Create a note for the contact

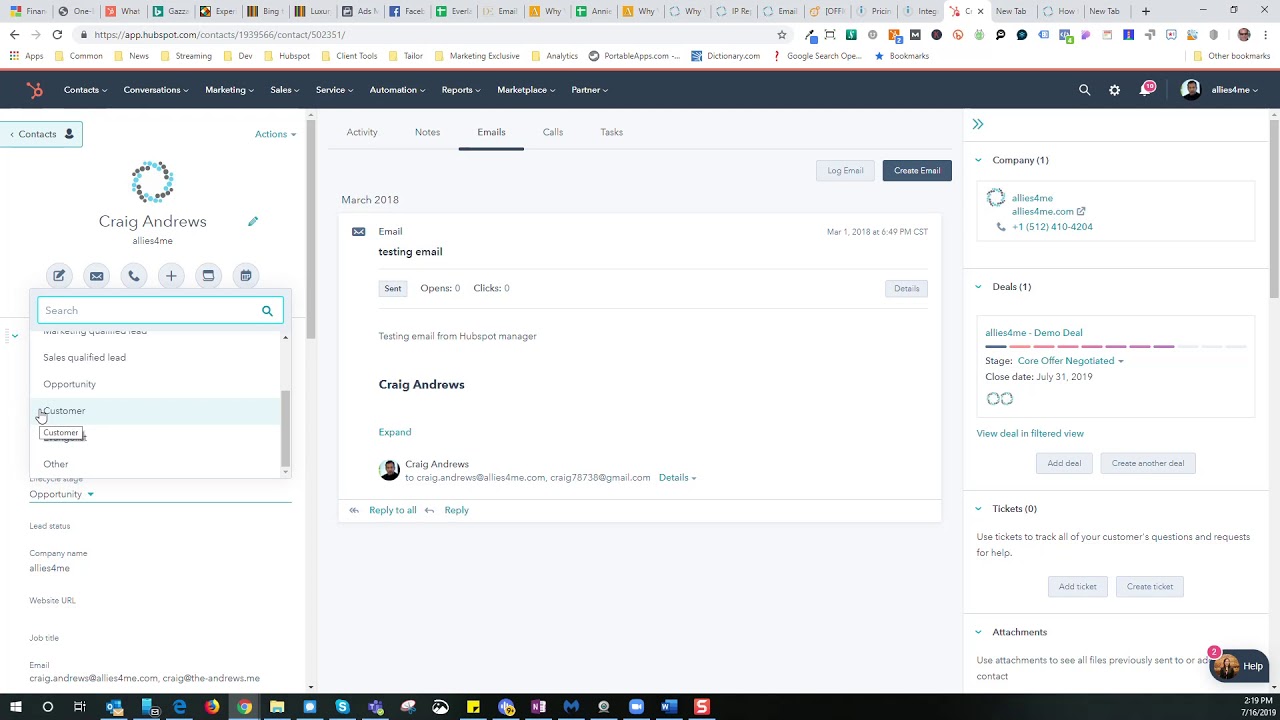coord(59,276)
